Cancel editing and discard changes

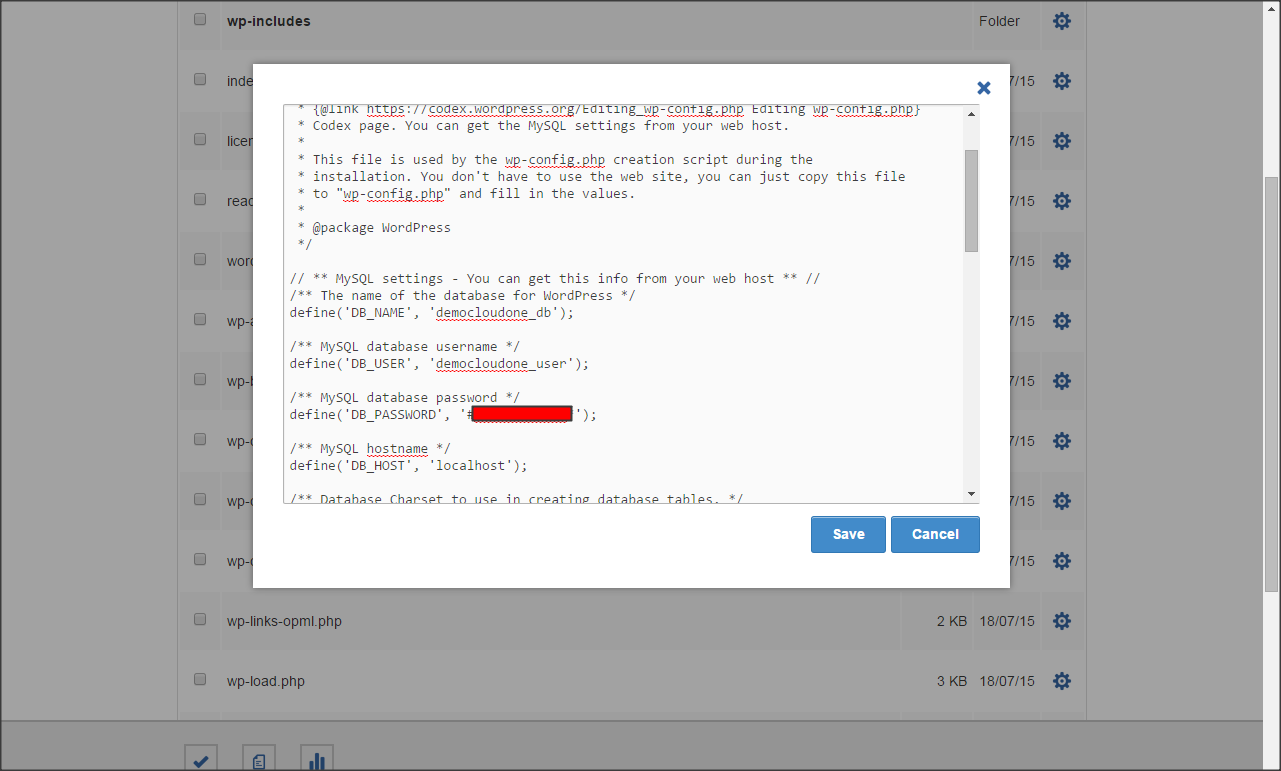coord(935,534)
